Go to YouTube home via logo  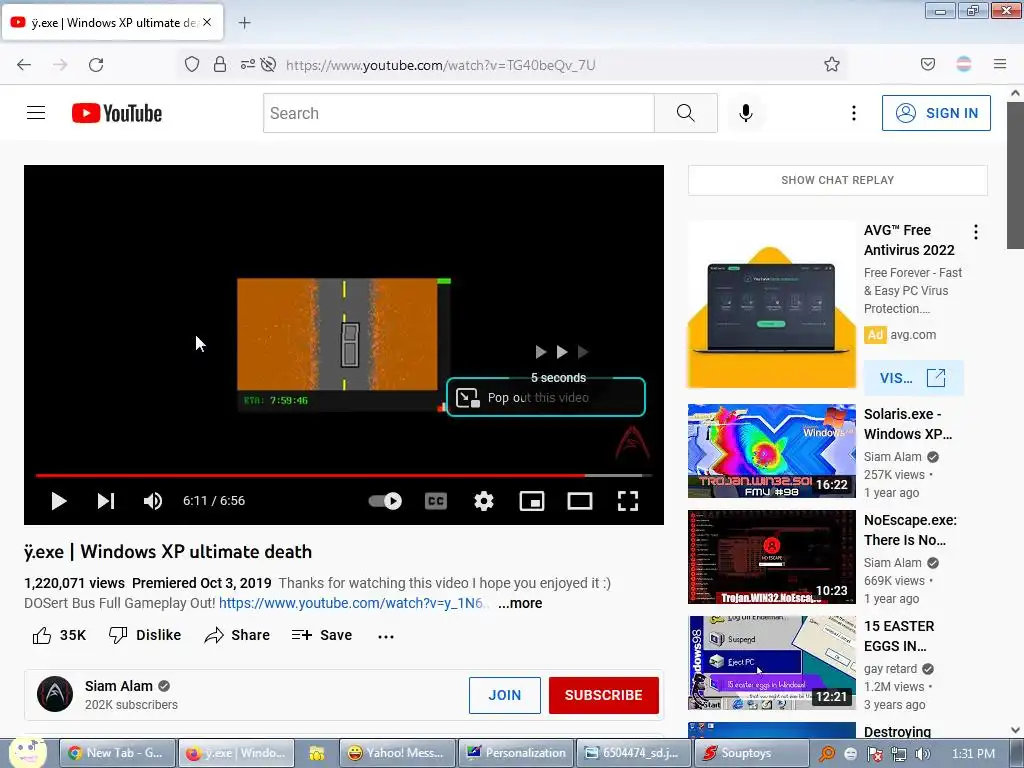click(x=117, y=113)
